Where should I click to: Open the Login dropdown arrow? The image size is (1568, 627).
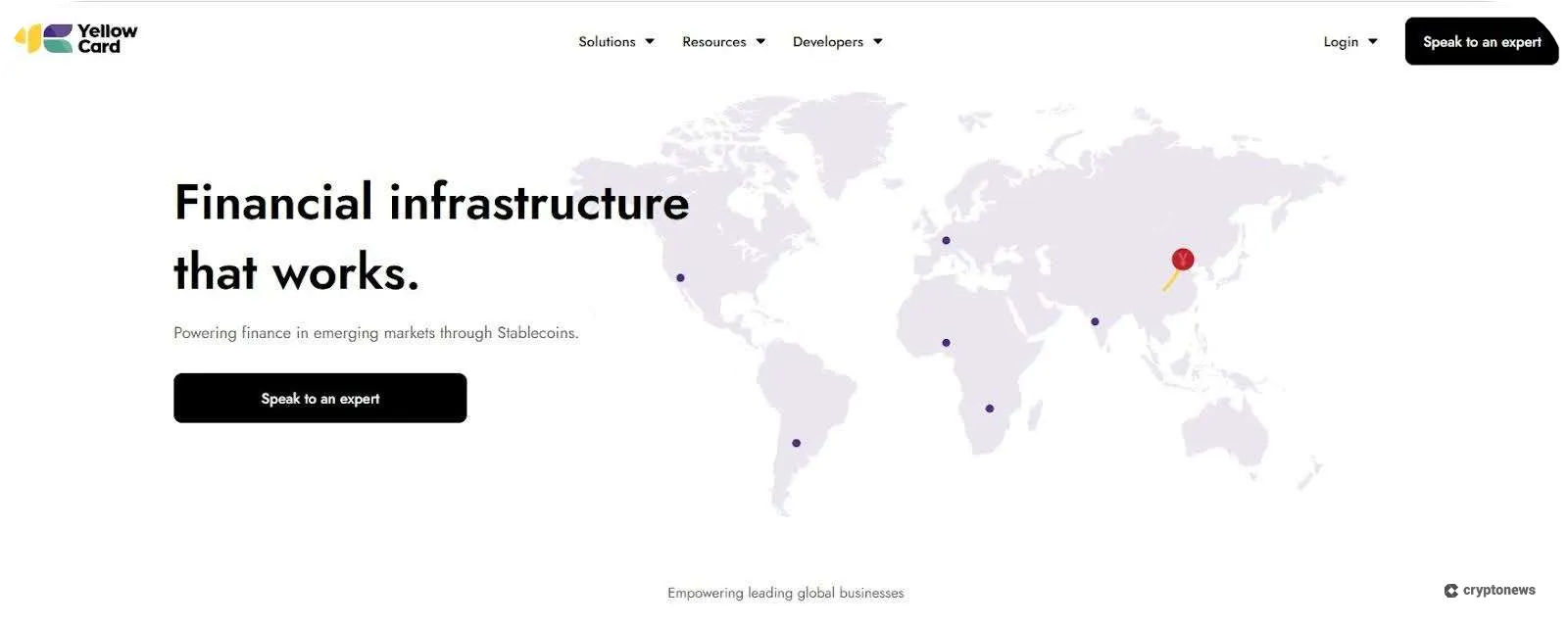(x=1373, y=41)
